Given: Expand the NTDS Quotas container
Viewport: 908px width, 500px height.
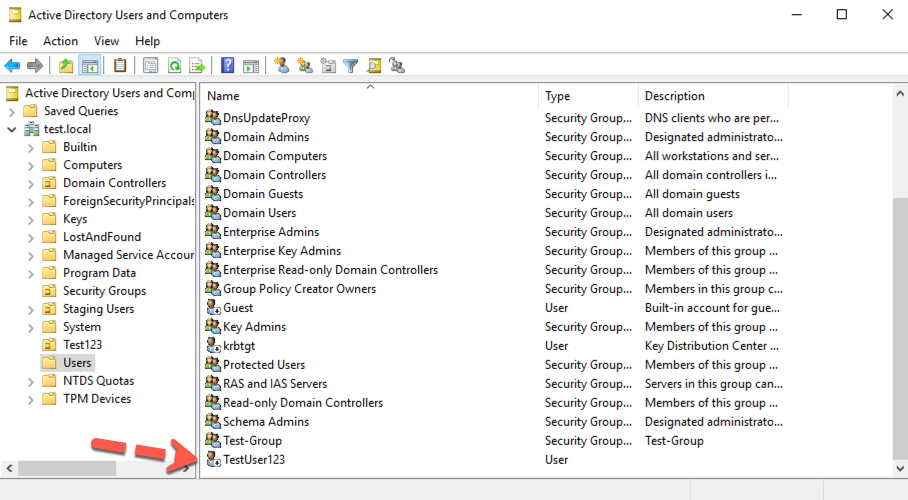Looking at the screenshot, I should (x=31, y=381).
